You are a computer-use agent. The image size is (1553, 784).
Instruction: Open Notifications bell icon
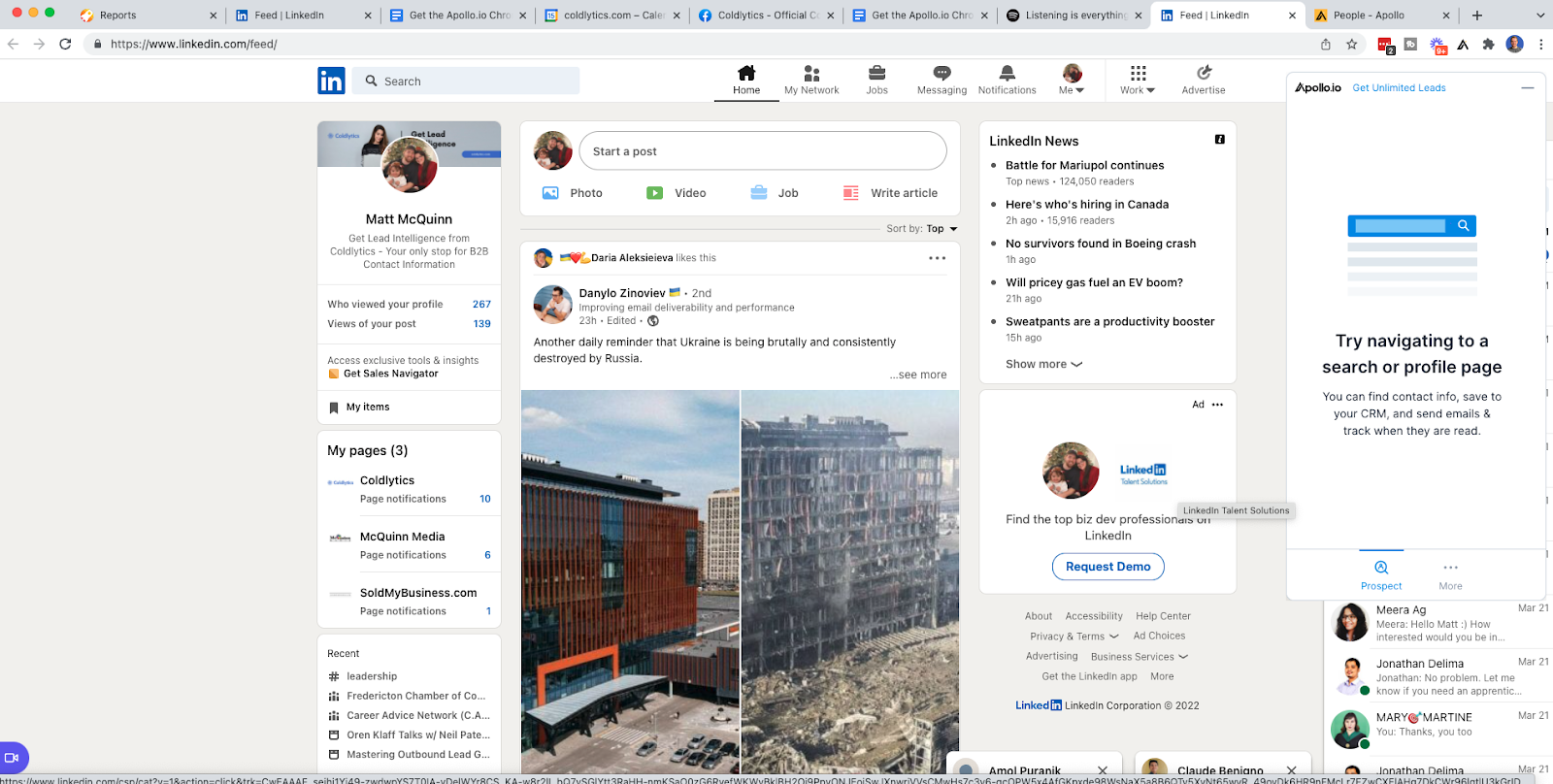point(1008,80)
